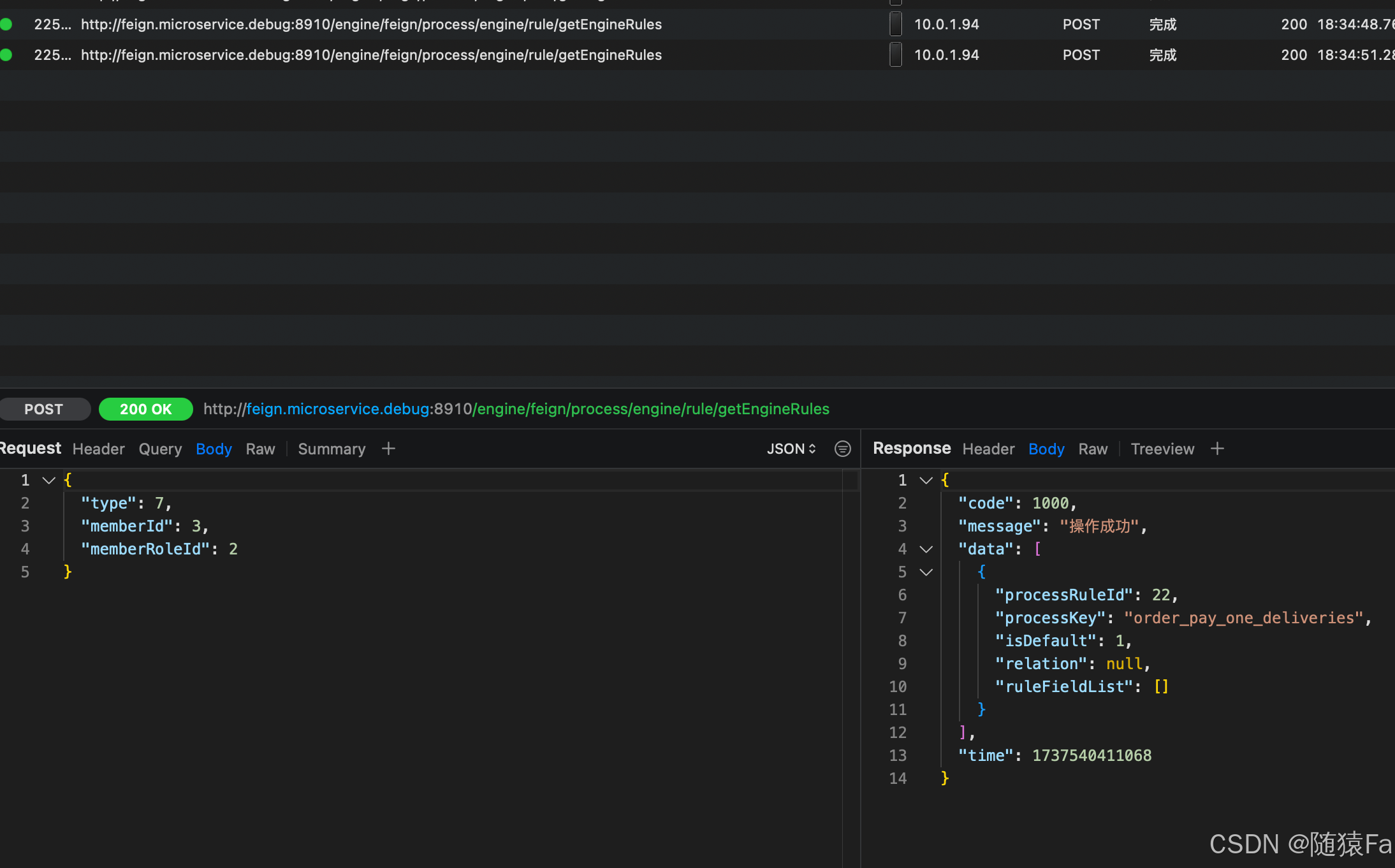The width and height of the screenshot is (1395, 868).
Task: Click the filter icon beside JSON selector
Action: (x=842, y=449)
